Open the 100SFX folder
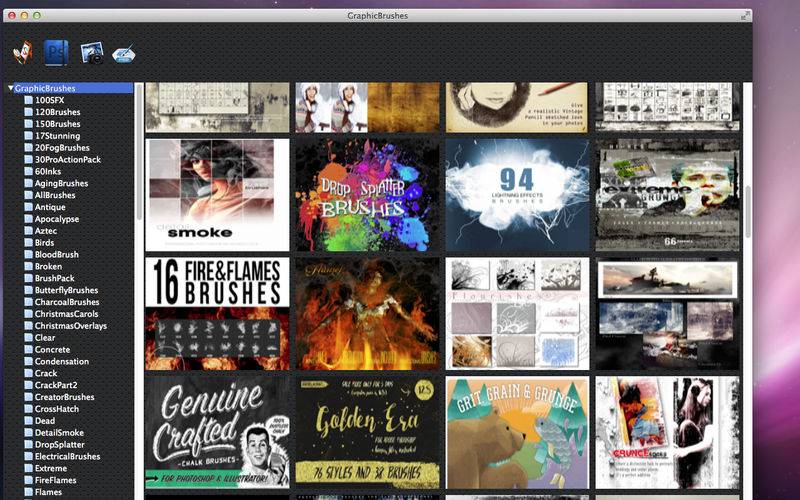The height and width of the screenshot is (500, 800). (49, 100)
